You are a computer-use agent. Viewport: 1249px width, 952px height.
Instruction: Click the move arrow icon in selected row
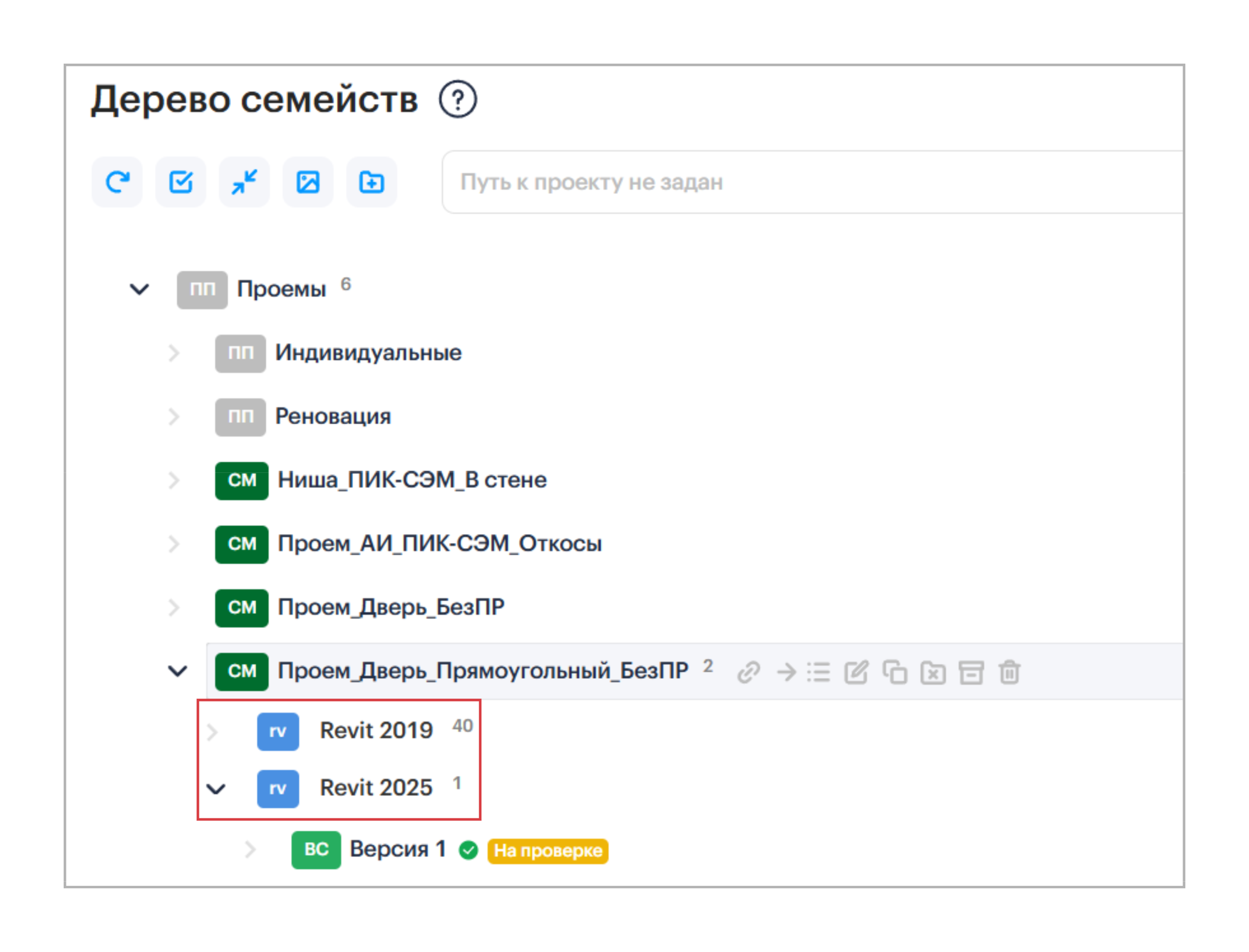point(786,673)
